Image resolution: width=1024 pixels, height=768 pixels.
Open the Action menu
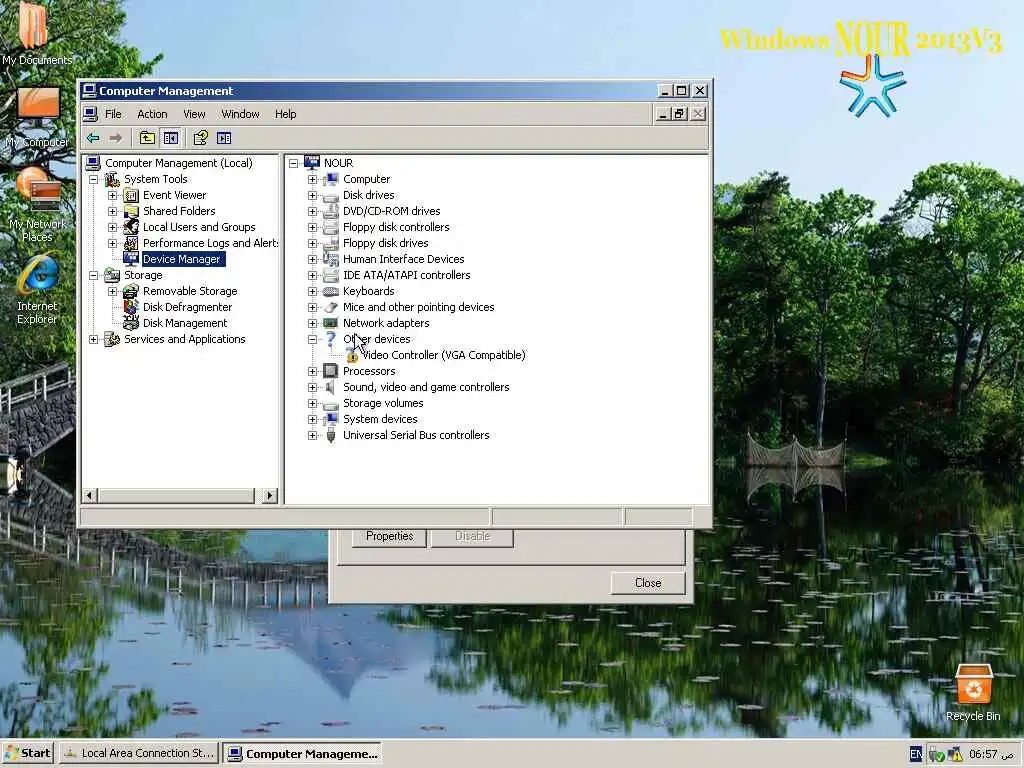click(152, 114)
